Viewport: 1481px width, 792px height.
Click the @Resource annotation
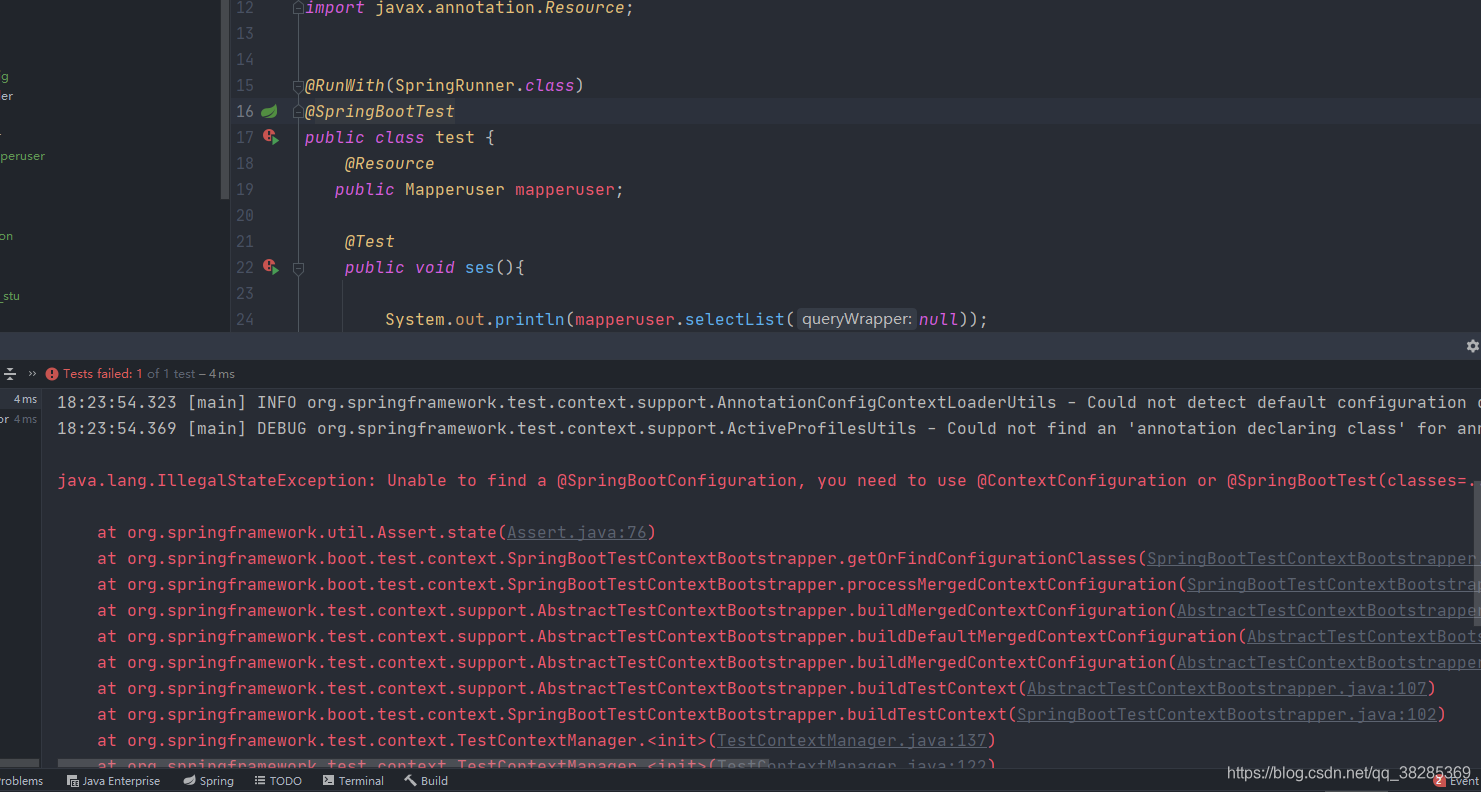390,164
